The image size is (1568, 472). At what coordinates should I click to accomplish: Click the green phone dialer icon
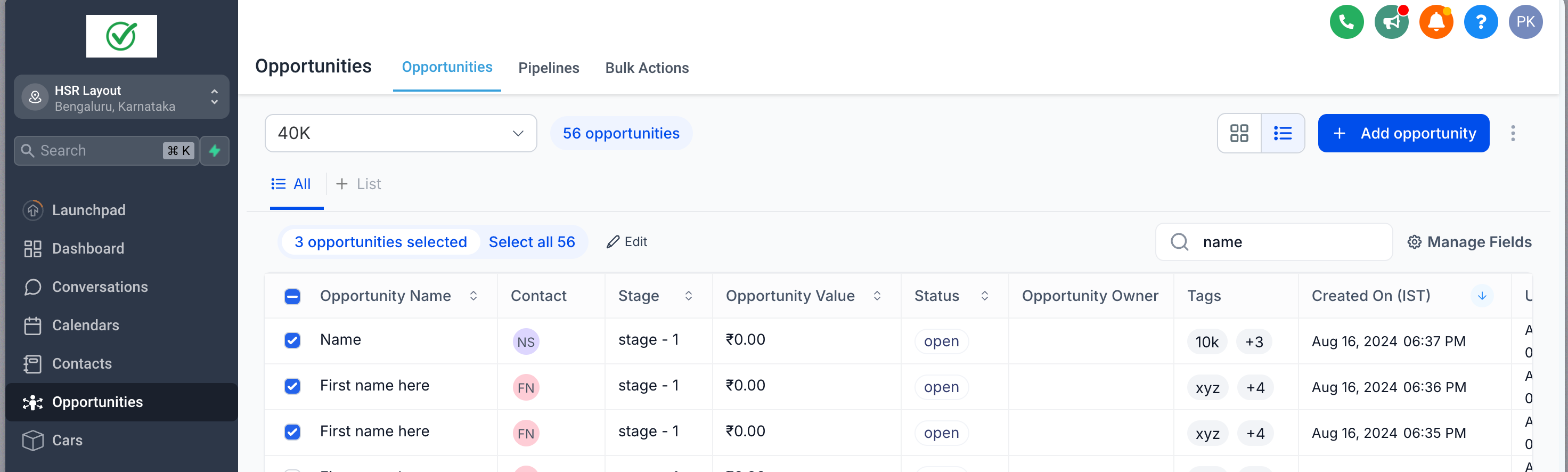coord(1346,22)
